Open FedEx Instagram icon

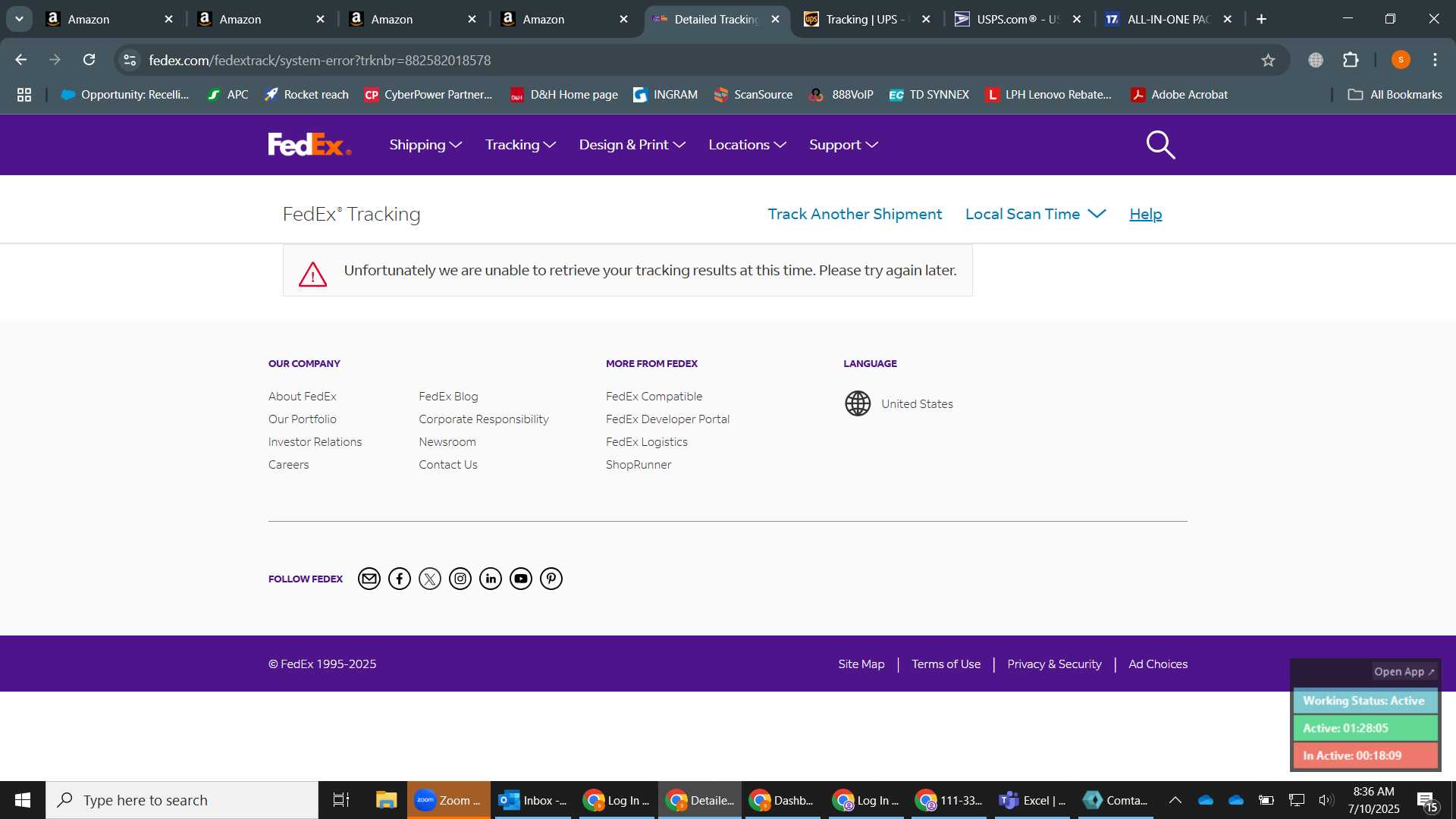pyautogui.click(x=460, y=579)
